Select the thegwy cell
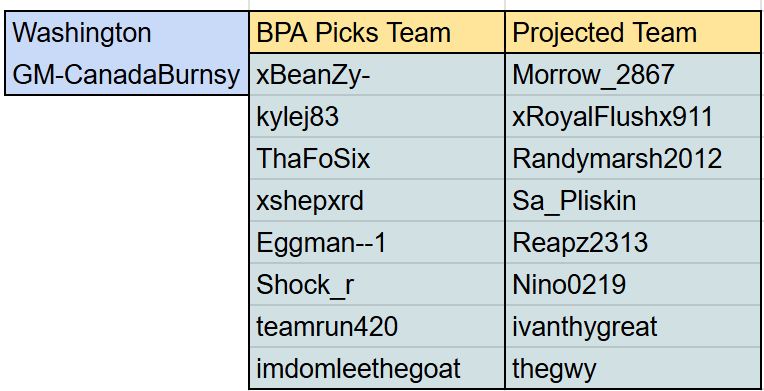This screenshot has width=764, height=391. coord(632,368)
